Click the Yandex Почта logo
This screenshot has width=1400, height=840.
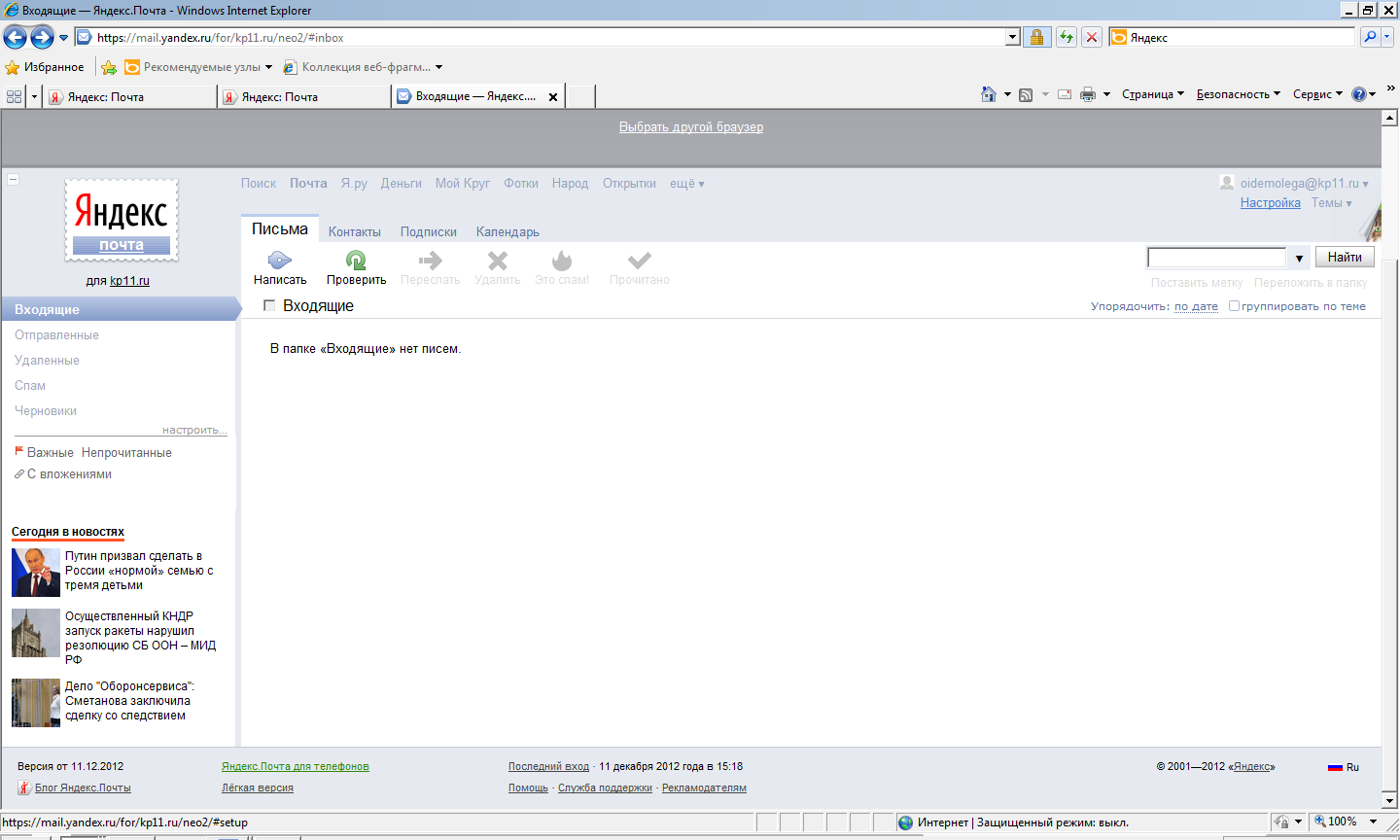click(x=122, y=220)
